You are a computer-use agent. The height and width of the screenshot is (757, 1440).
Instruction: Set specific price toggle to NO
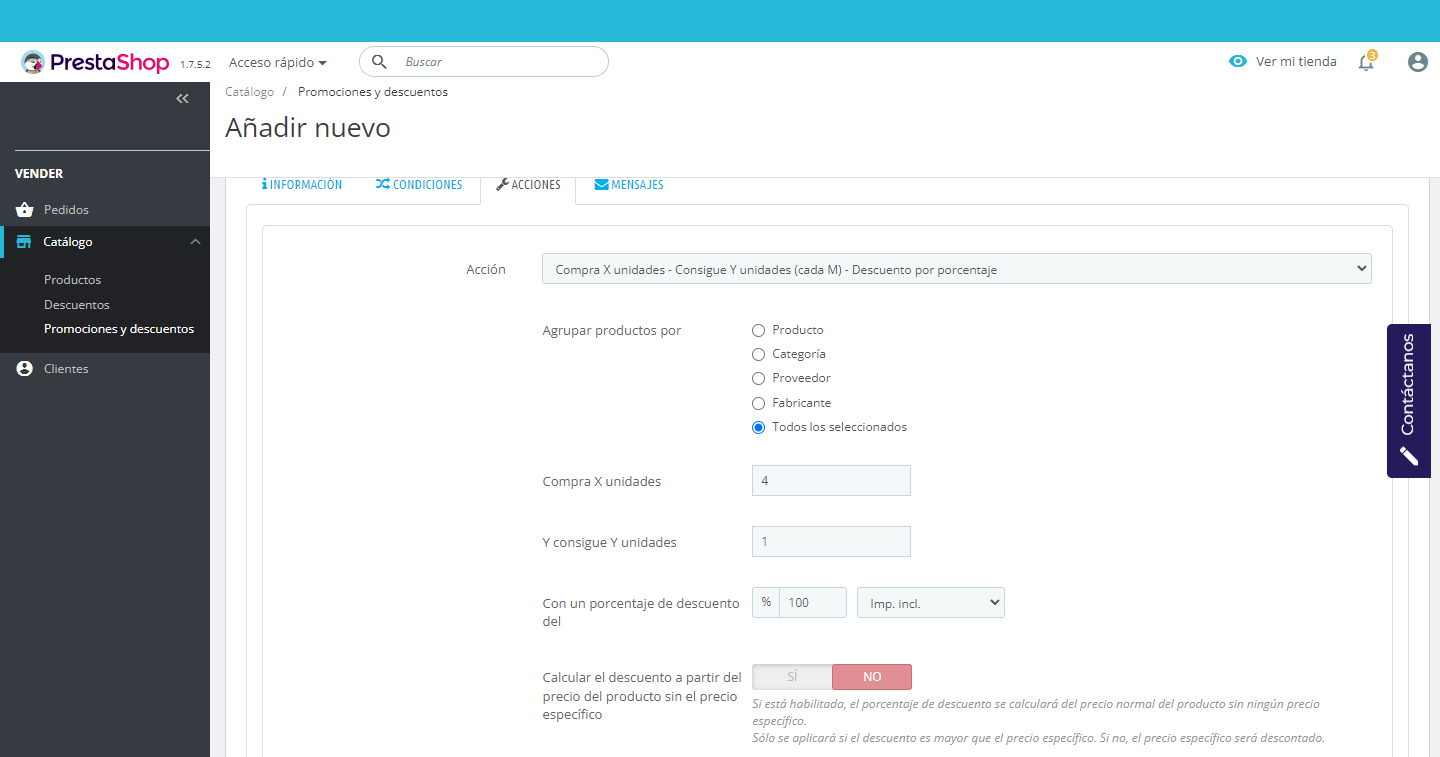(x=872, y=677)
